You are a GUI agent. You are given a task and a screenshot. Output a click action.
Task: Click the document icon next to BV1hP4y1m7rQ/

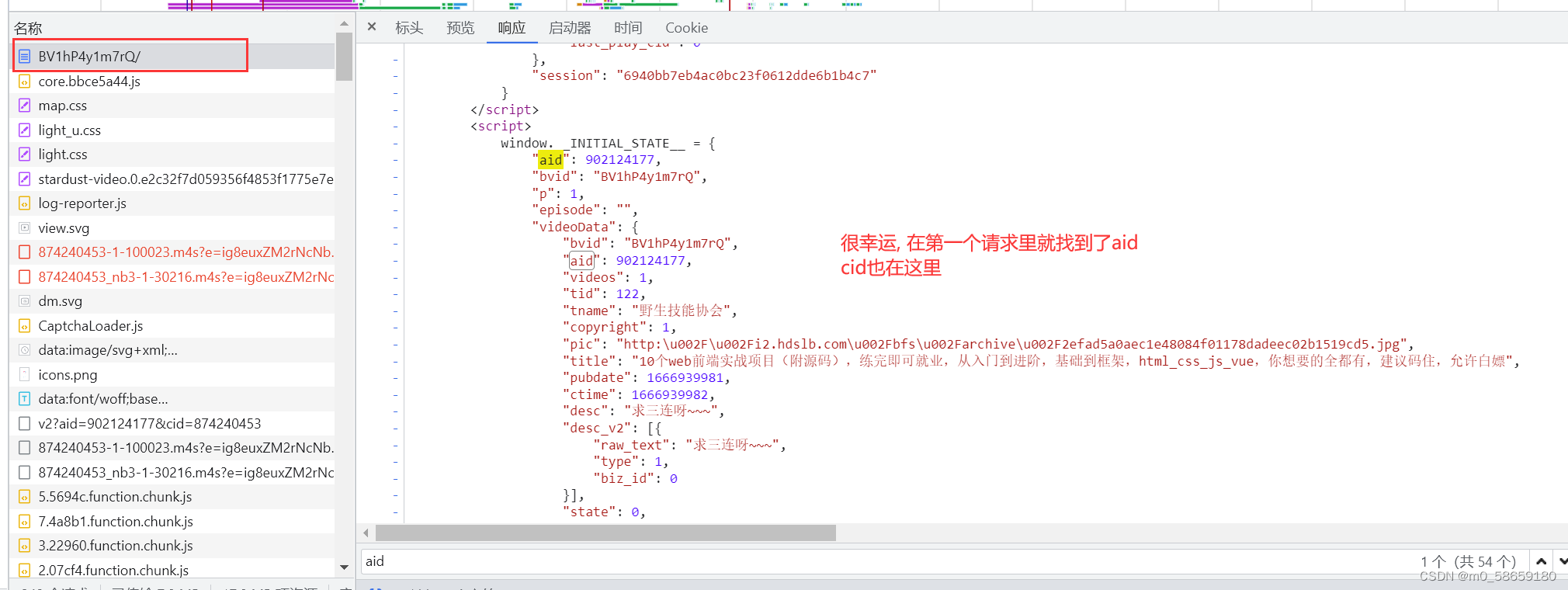tap(24, 57)
